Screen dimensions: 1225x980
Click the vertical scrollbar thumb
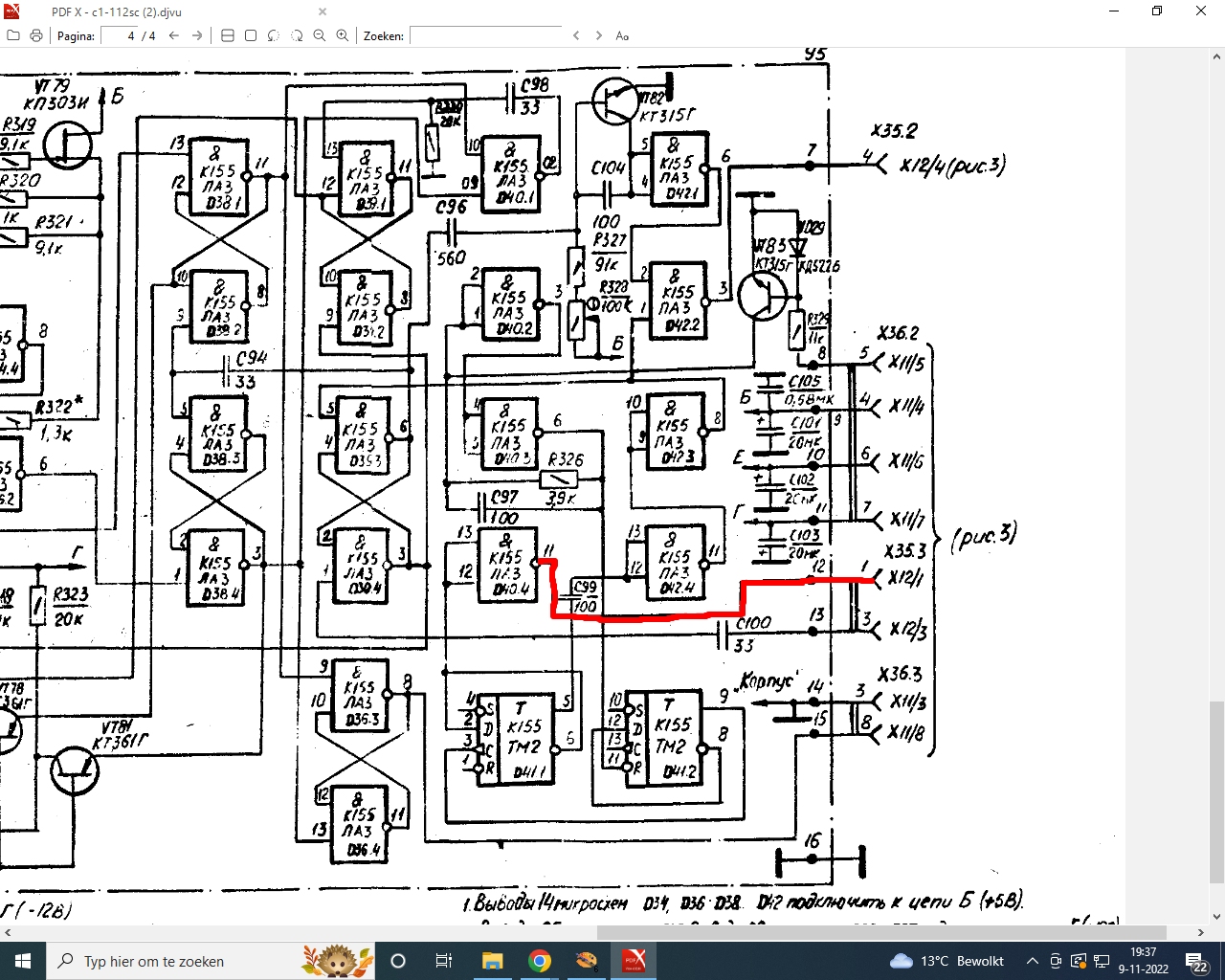pyautogui.click(x=1217, y=791)
